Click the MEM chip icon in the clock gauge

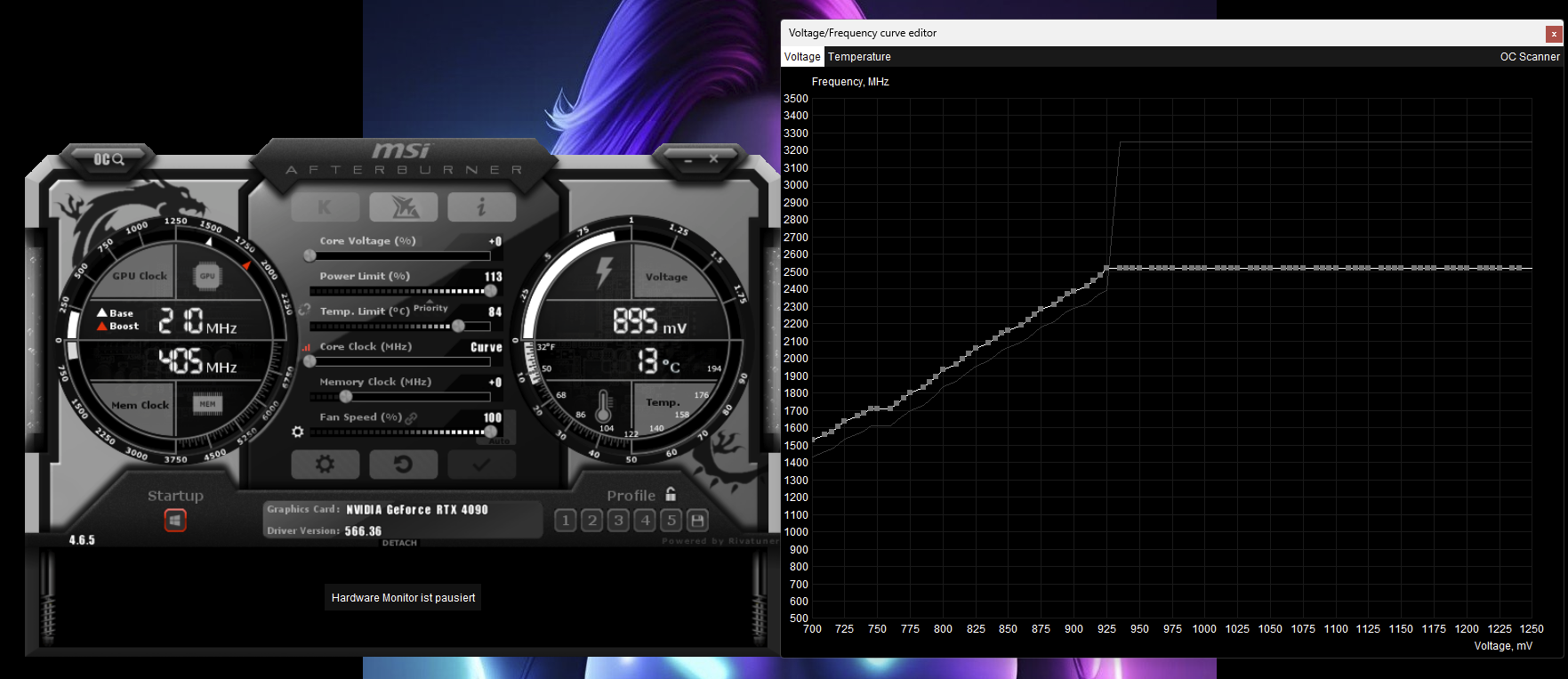point(207,404)
